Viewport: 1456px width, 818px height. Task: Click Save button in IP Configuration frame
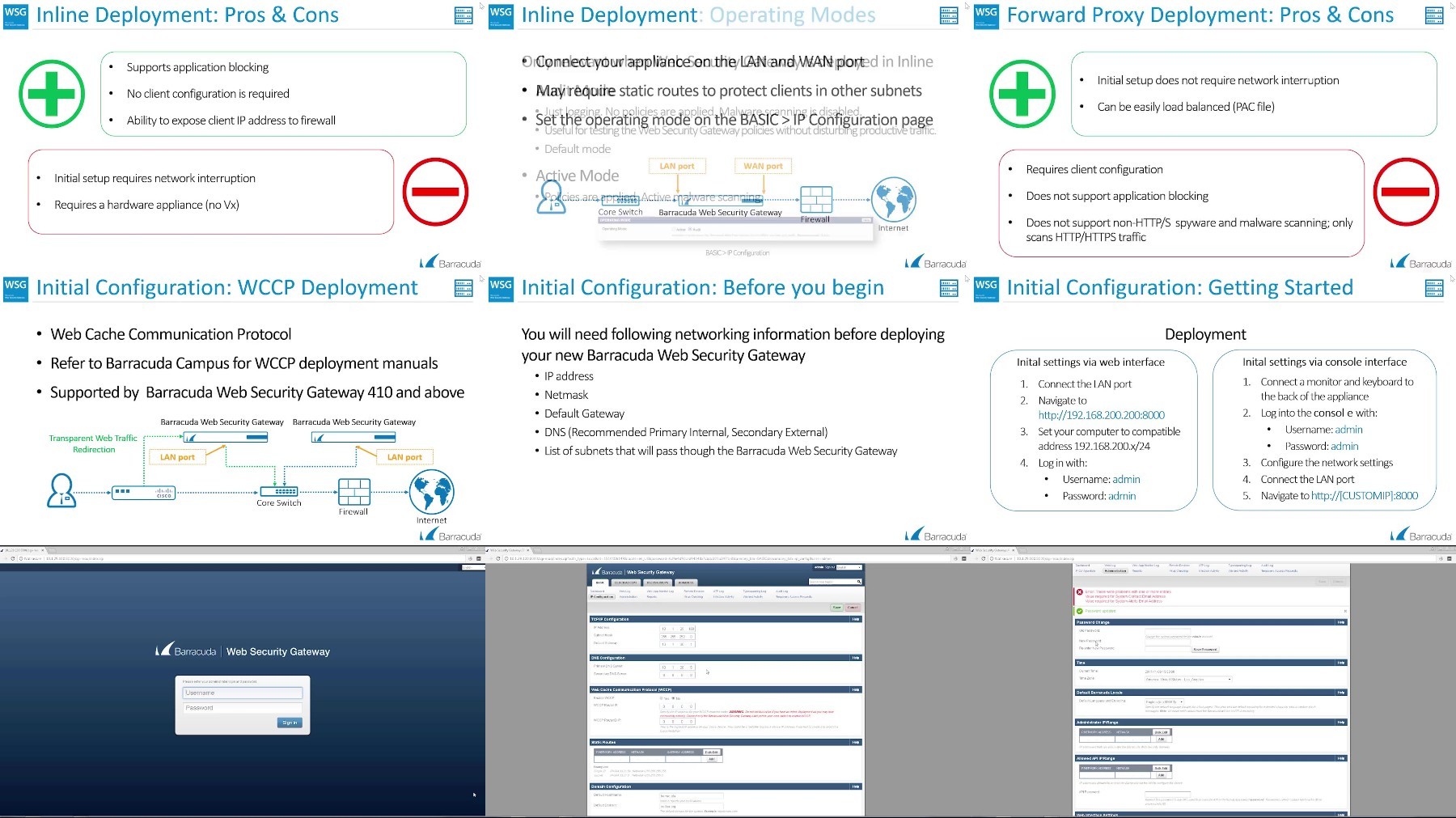click(x=836, y=608)
